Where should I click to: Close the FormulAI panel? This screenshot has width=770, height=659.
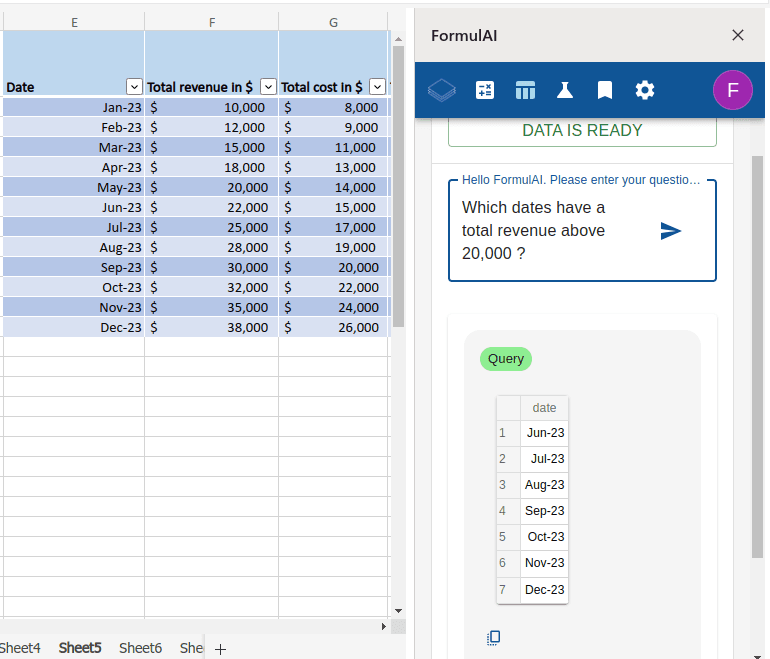coord(738,35)
